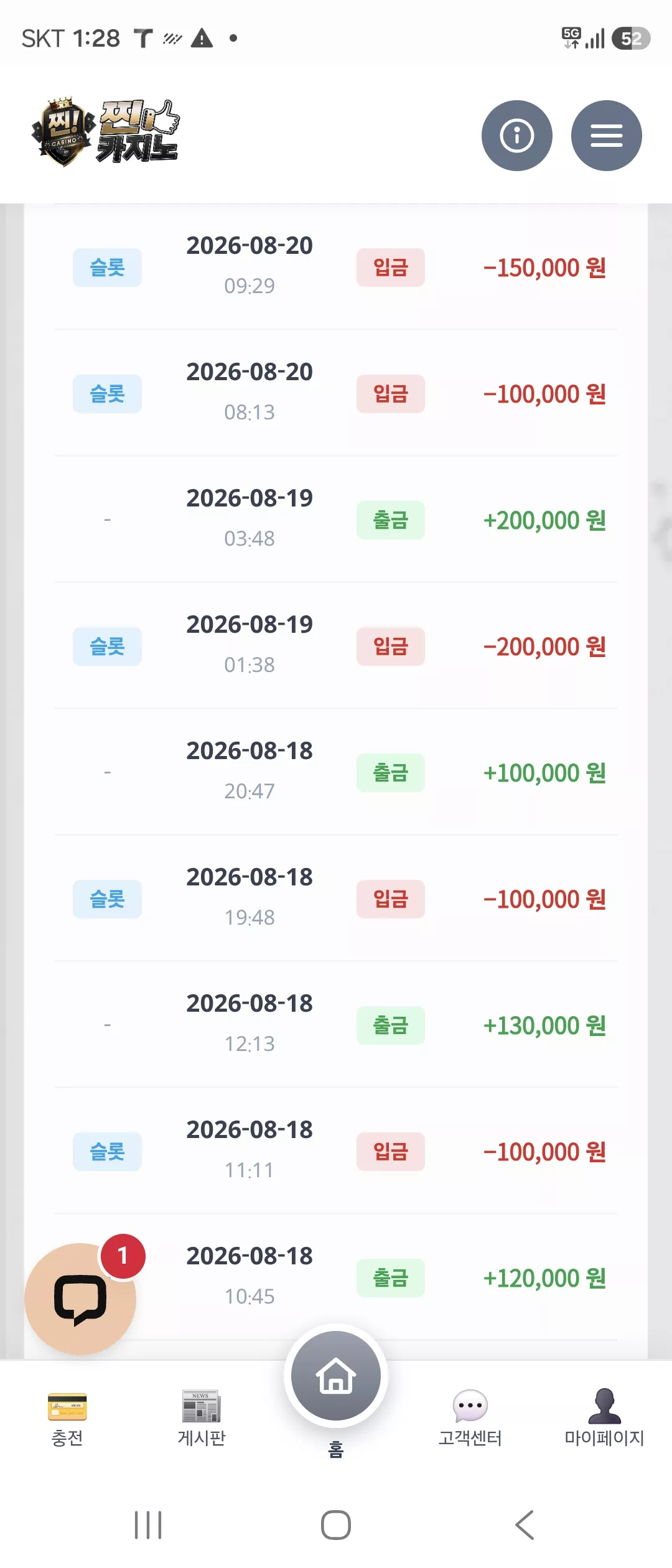This screenshot has height=1568, width=672.
Task: Tap Android home square button
Action: click(336, 1524)
